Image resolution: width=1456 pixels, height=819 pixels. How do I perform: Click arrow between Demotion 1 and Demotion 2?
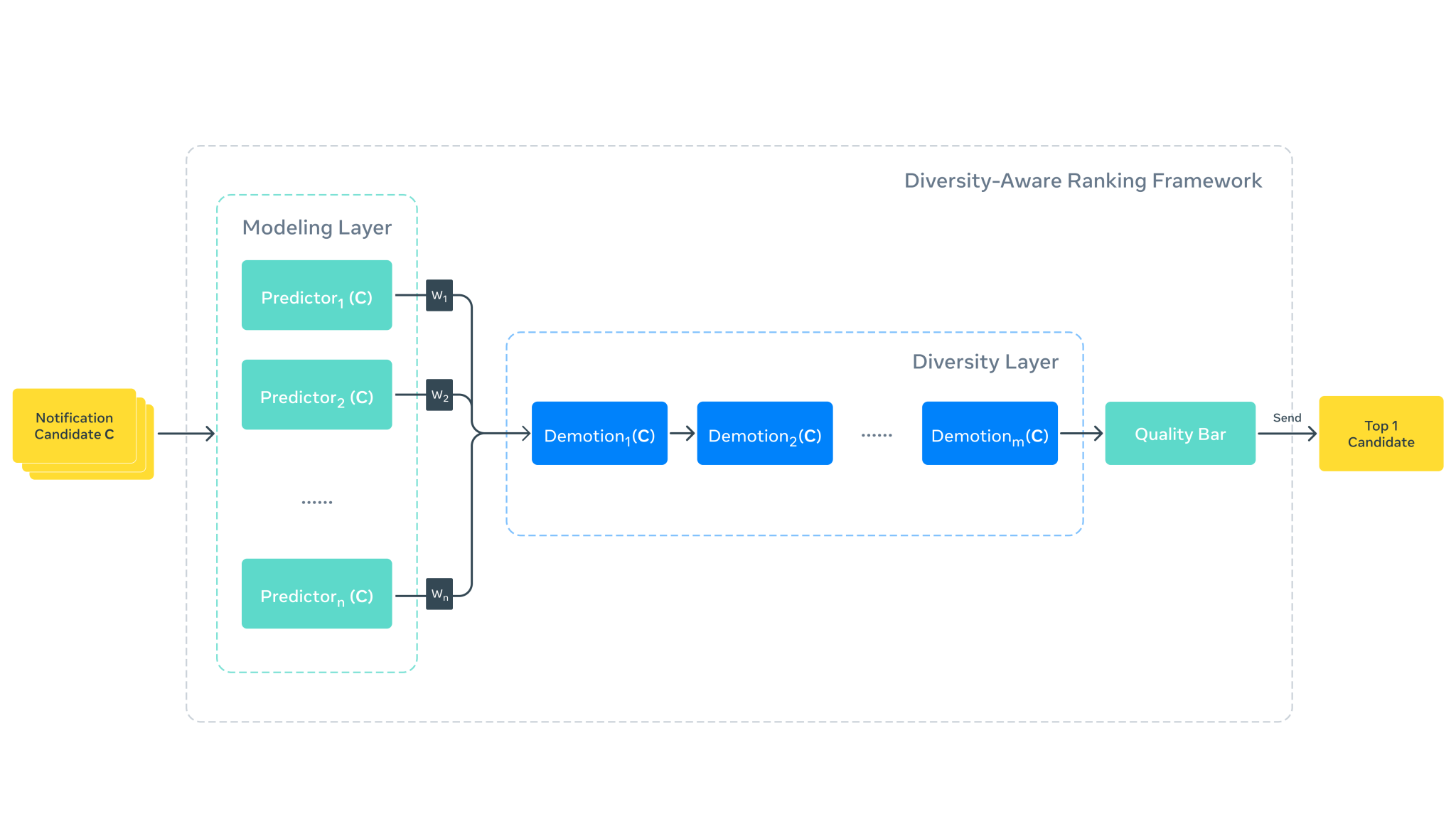click(x=682, y=433)
